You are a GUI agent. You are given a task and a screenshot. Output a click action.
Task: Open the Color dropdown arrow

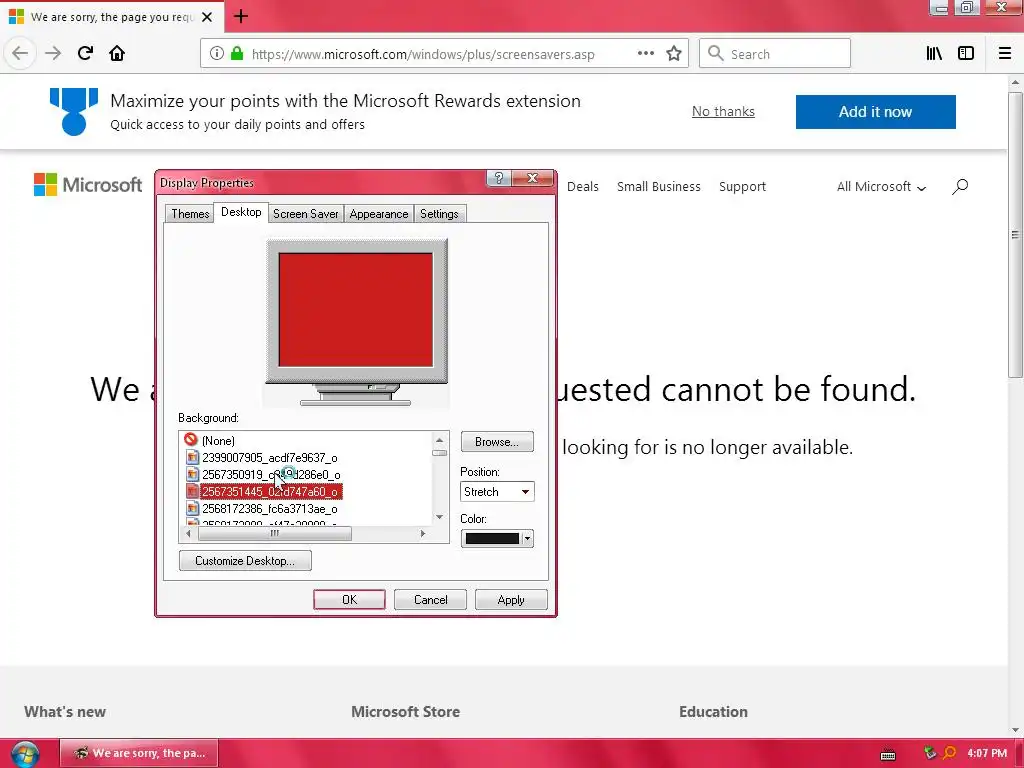coord(527,539)
